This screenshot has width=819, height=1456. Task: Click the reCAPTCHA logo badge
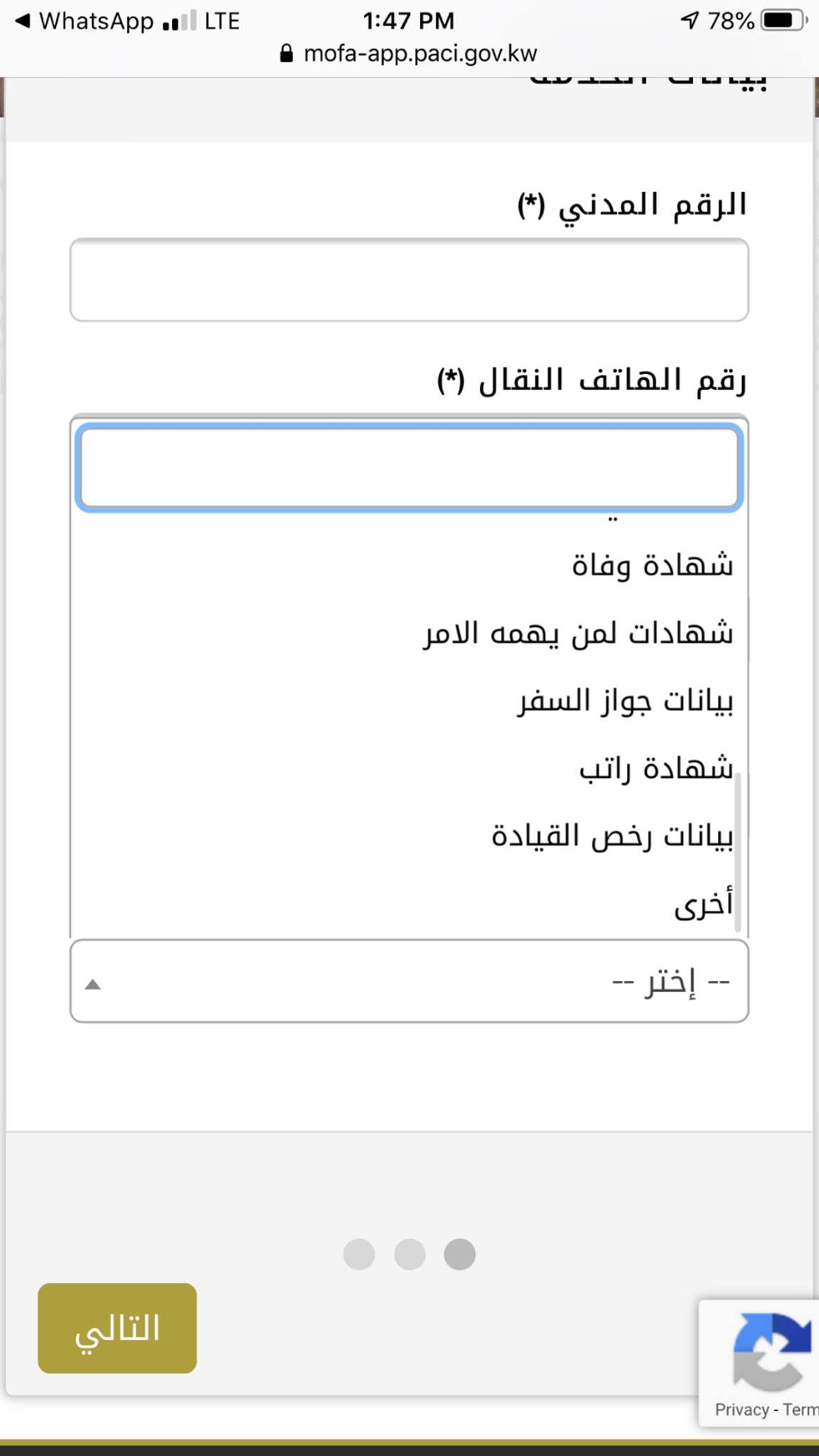(x=771, y=1352)
